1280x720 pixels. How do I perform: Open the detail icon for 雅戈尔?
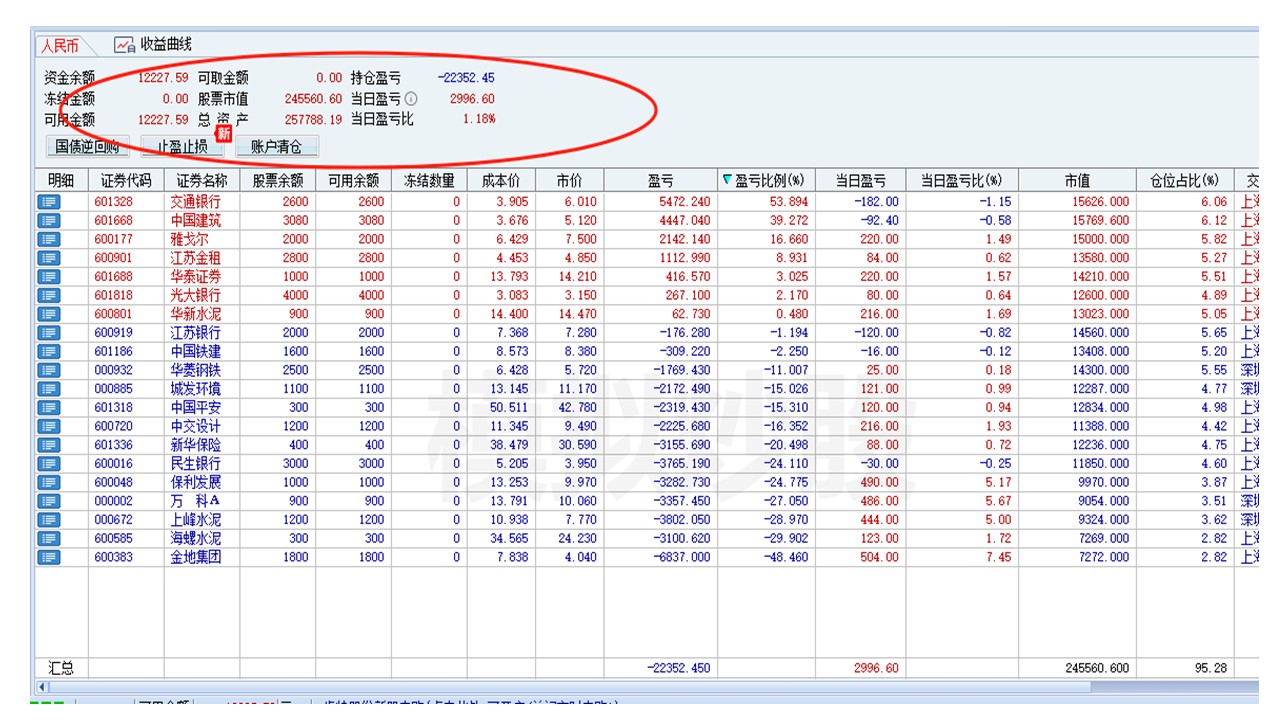pos(48,240)
